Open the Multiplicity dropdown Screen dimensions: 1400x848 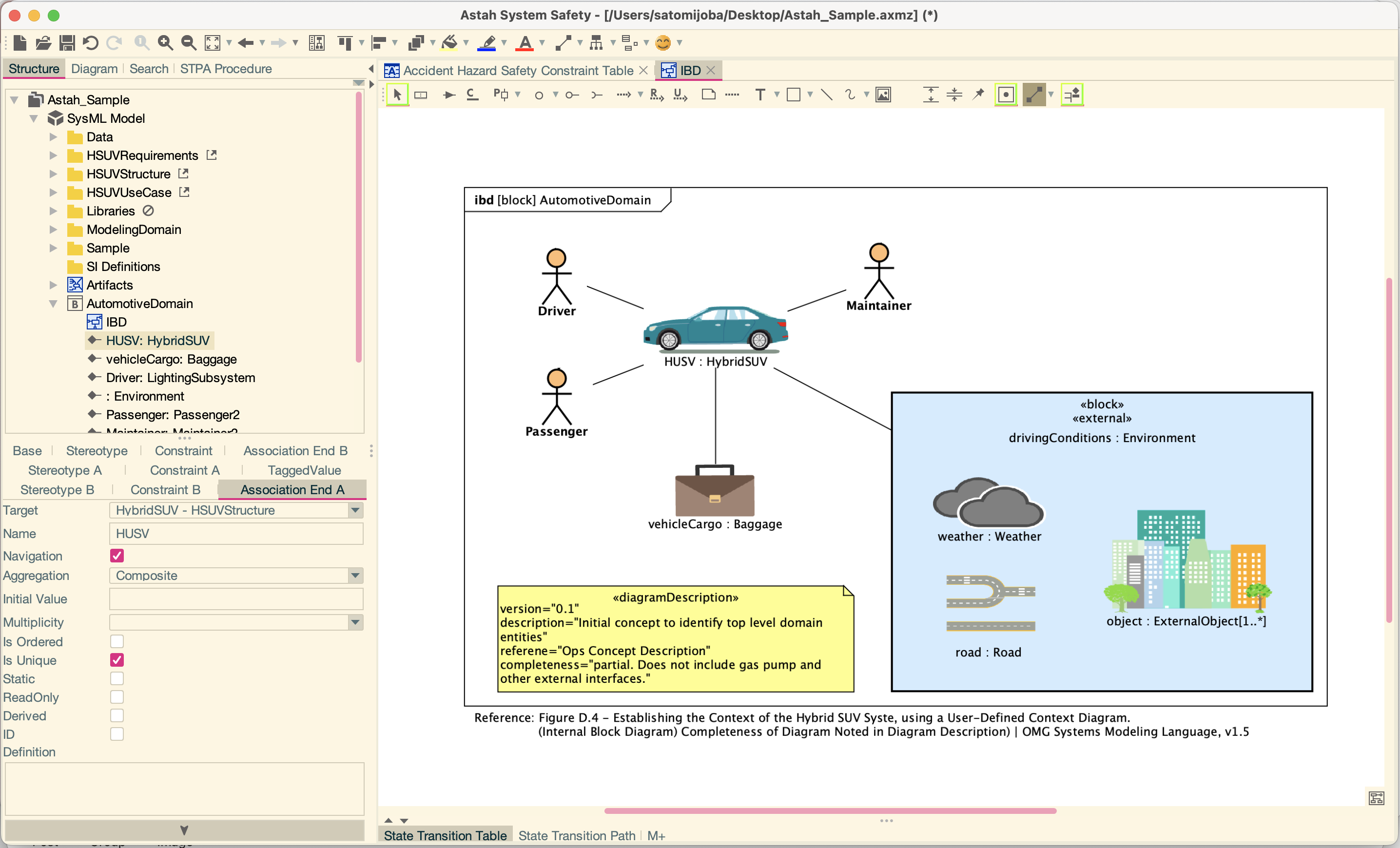tap(355, 622)
